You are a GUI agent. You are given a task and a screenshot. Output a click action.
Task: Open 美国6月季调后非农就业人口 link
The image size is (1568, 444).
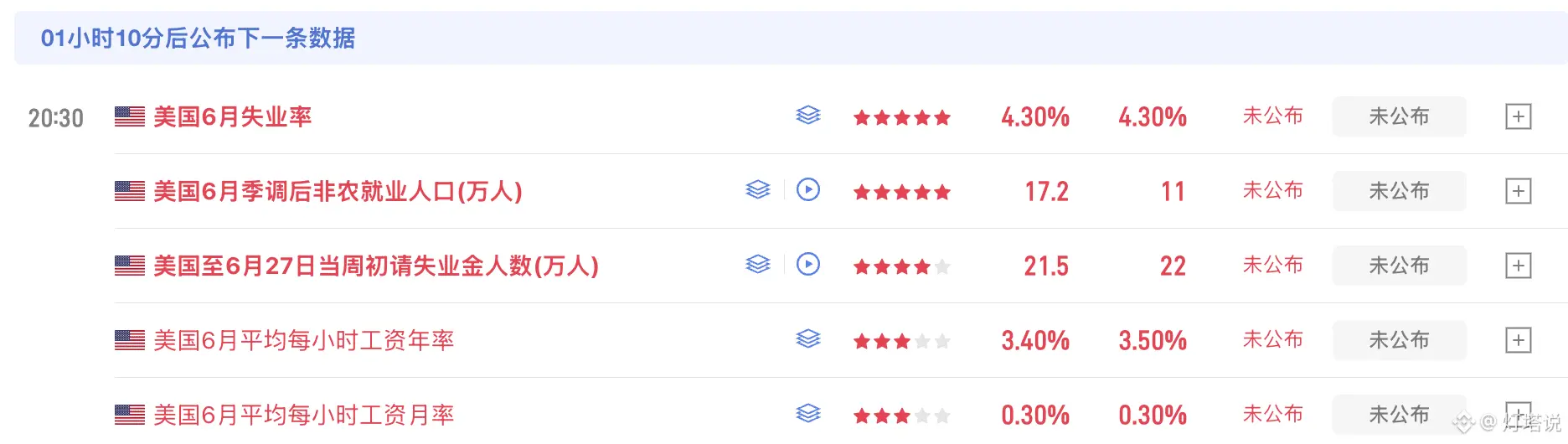pos(338,191)
